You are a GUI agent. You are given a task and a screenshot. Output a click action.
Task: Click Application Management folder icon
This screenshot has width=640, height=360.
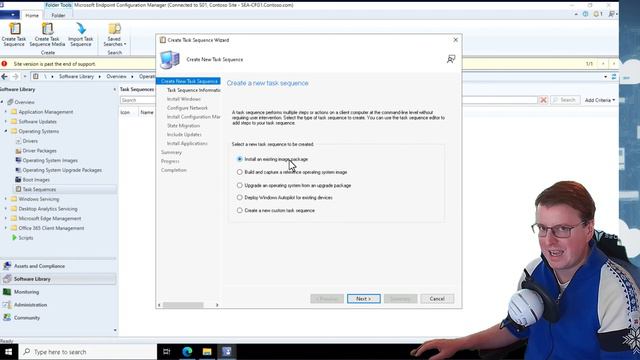click(14, 112)
